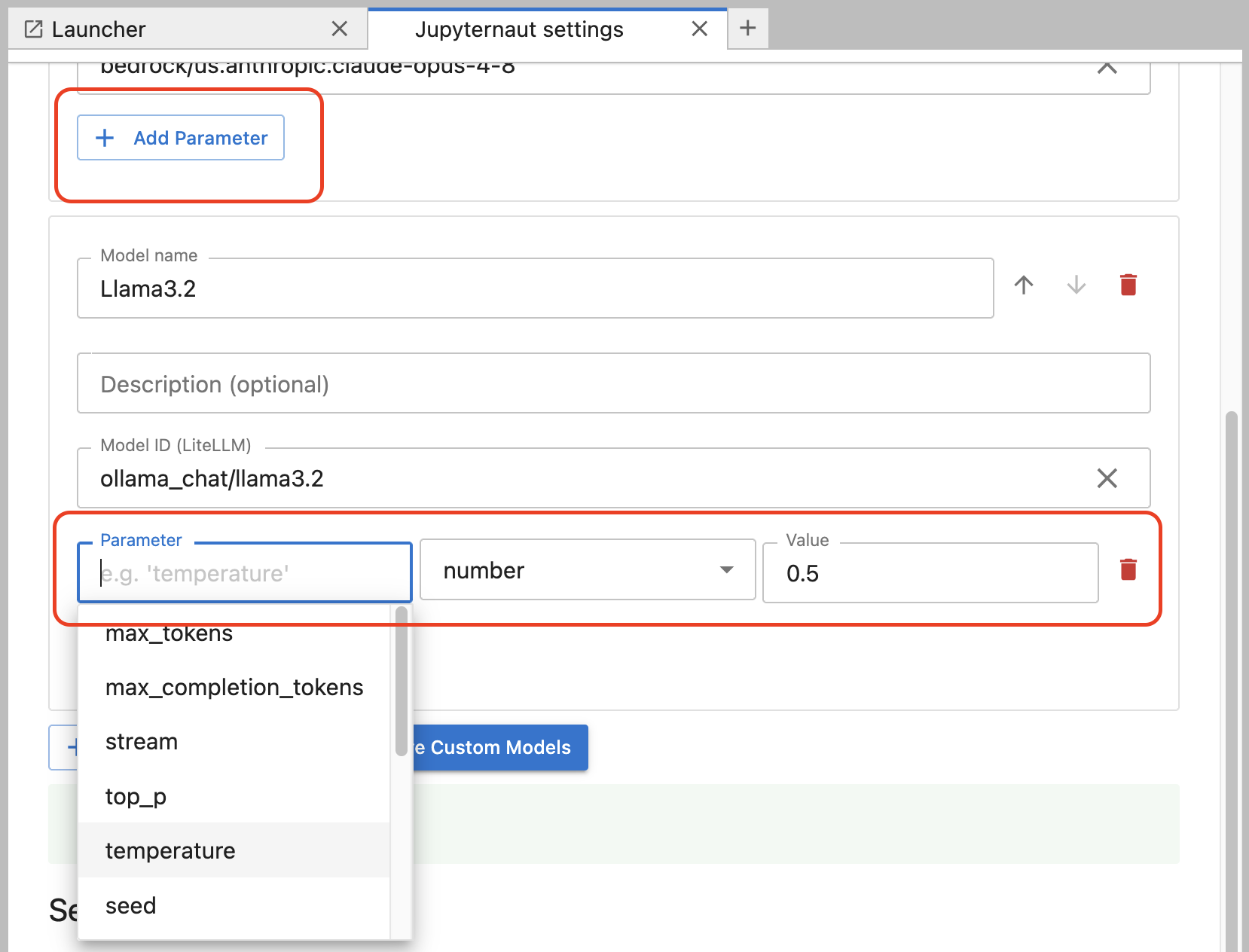The height and width of the screenshot is (952, 1249).
Task: Select max_tokens from parameter suggestions
Action: [x=234, y=633]
